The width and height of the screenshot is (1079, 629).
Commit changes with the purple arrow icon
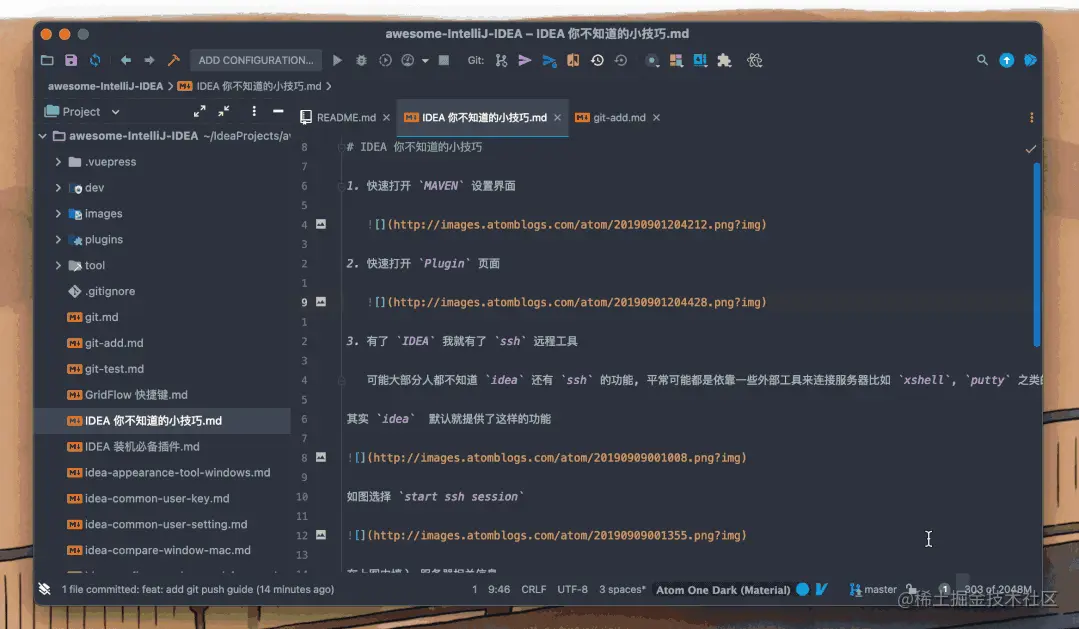(x=525, y=61)
